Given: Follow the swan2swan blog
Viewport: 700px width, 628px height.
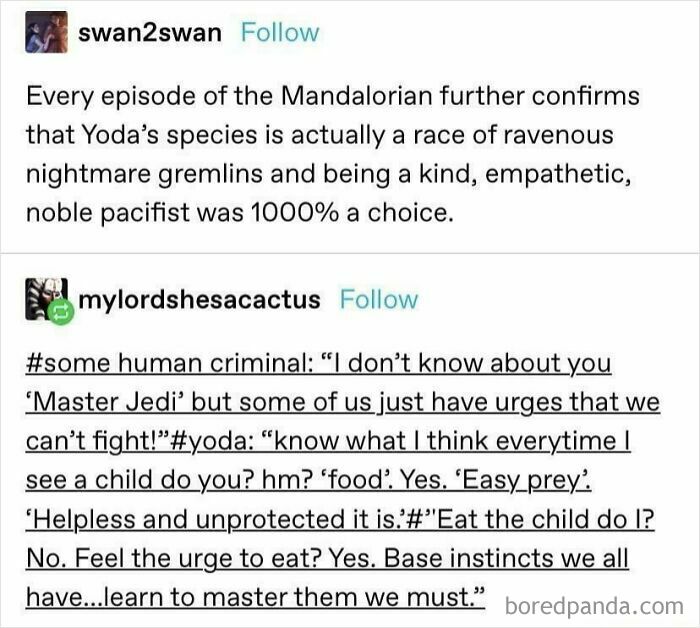Looking at the screenshot, I should [280, 32].
